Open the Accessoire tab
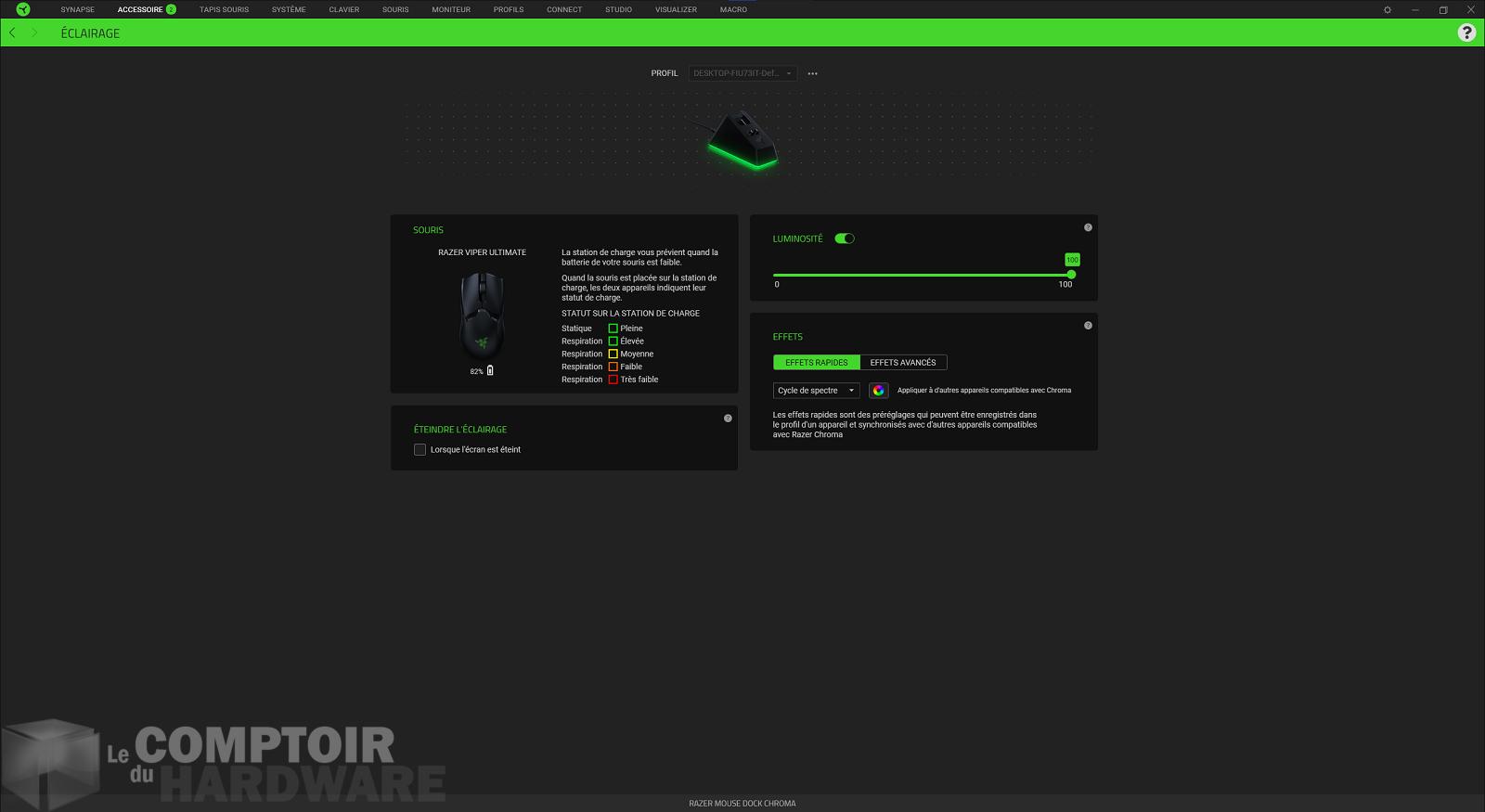 140,9
